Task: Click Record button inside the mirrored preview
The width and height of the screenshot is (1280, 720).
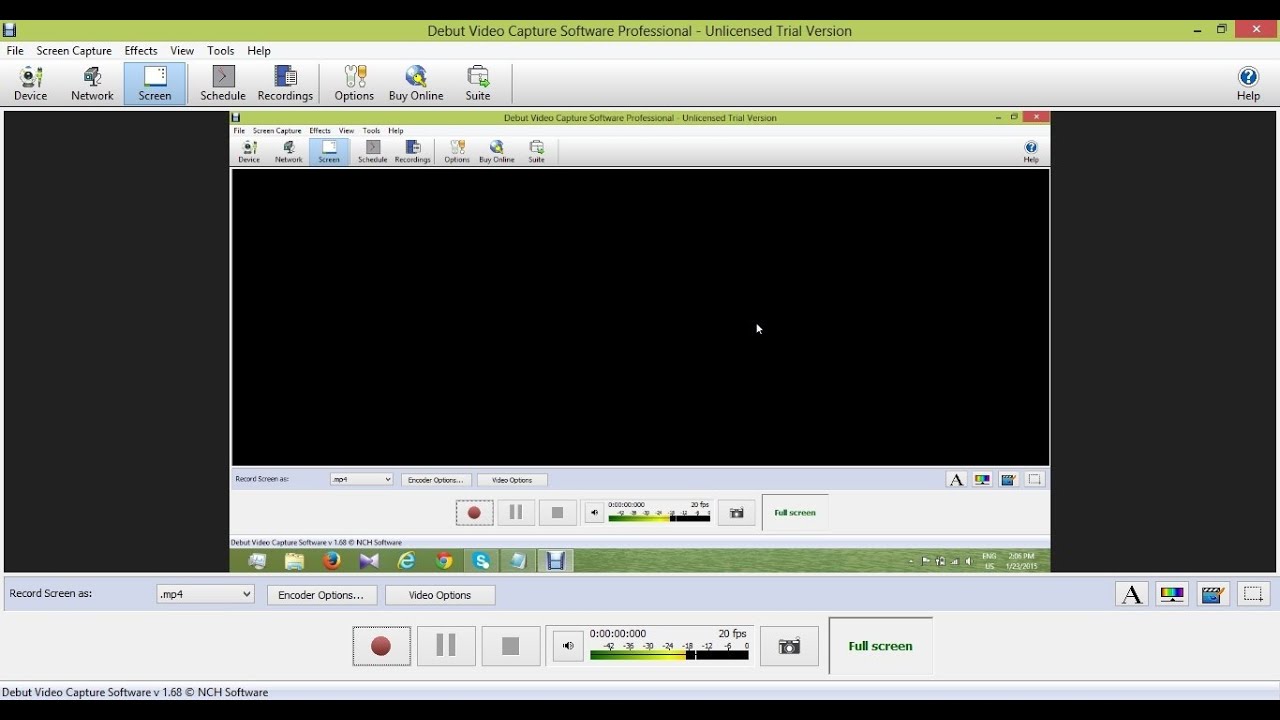Action: pyautogui.click(x=474, y=513)
